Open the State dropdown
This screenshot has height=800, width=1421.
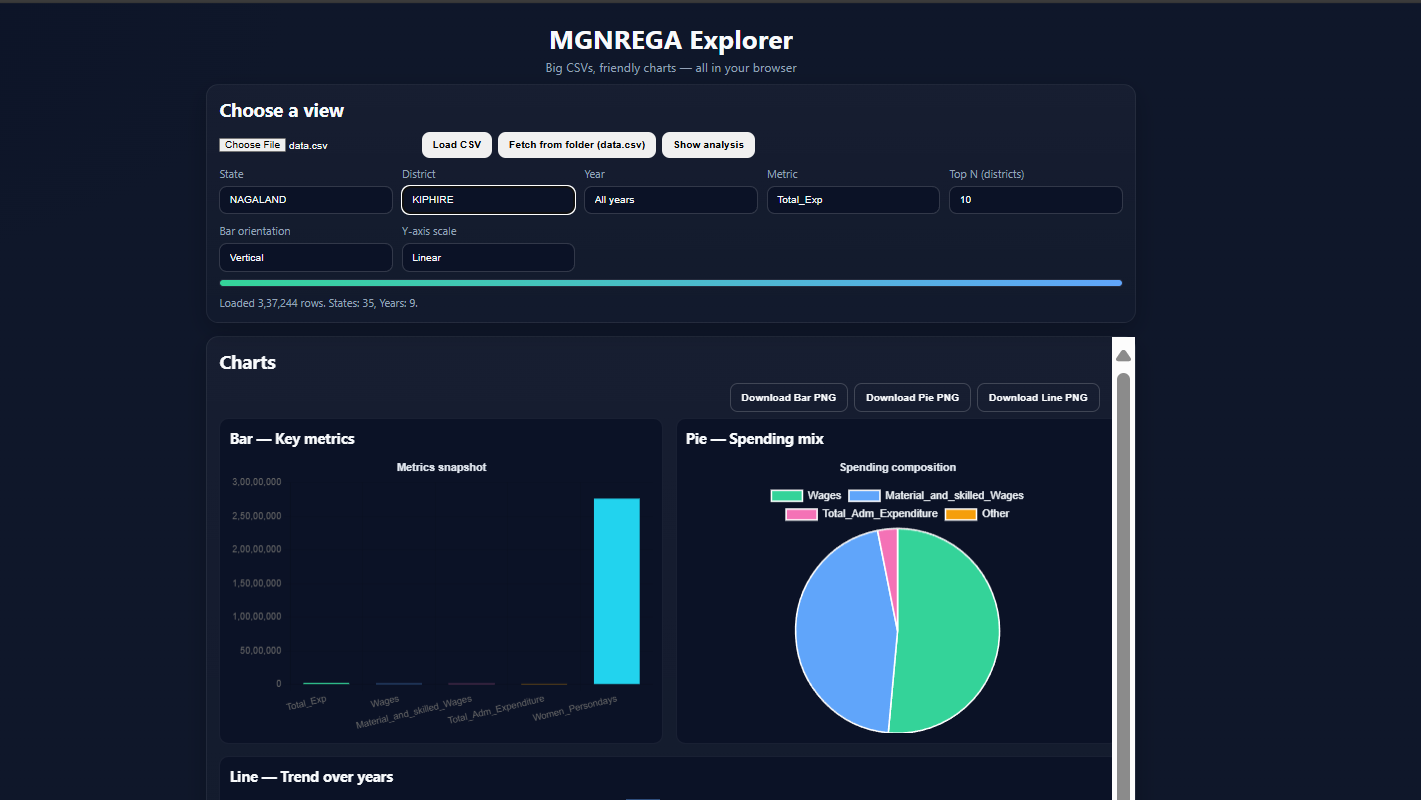[x=305, y=200]
